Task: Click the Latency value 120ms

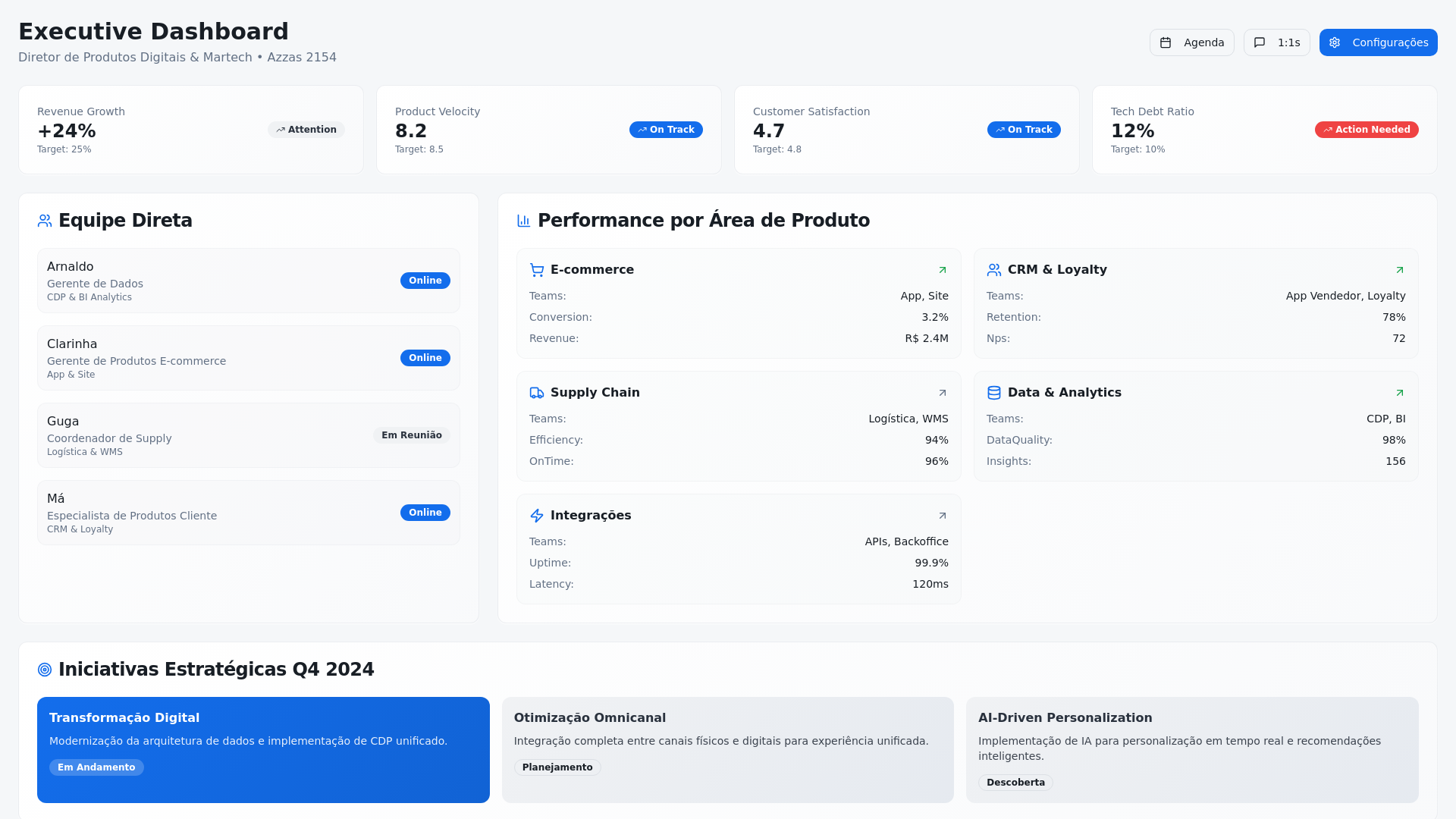Action: [x=930, y=584]
